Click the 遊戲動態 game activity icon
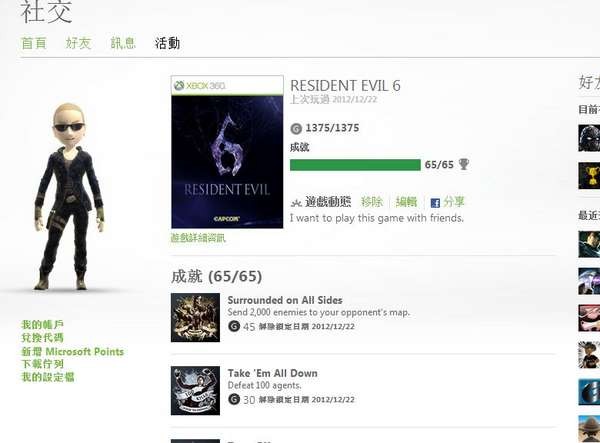The image size is (600, 443). pyautogui.click(x=296, y=203)
